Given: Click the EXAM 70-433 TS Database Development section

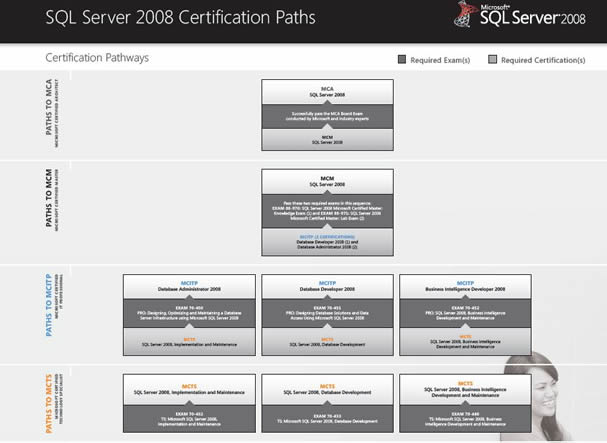Looking at the screenshot, I should pyautogui.click(x=328, y=419).
